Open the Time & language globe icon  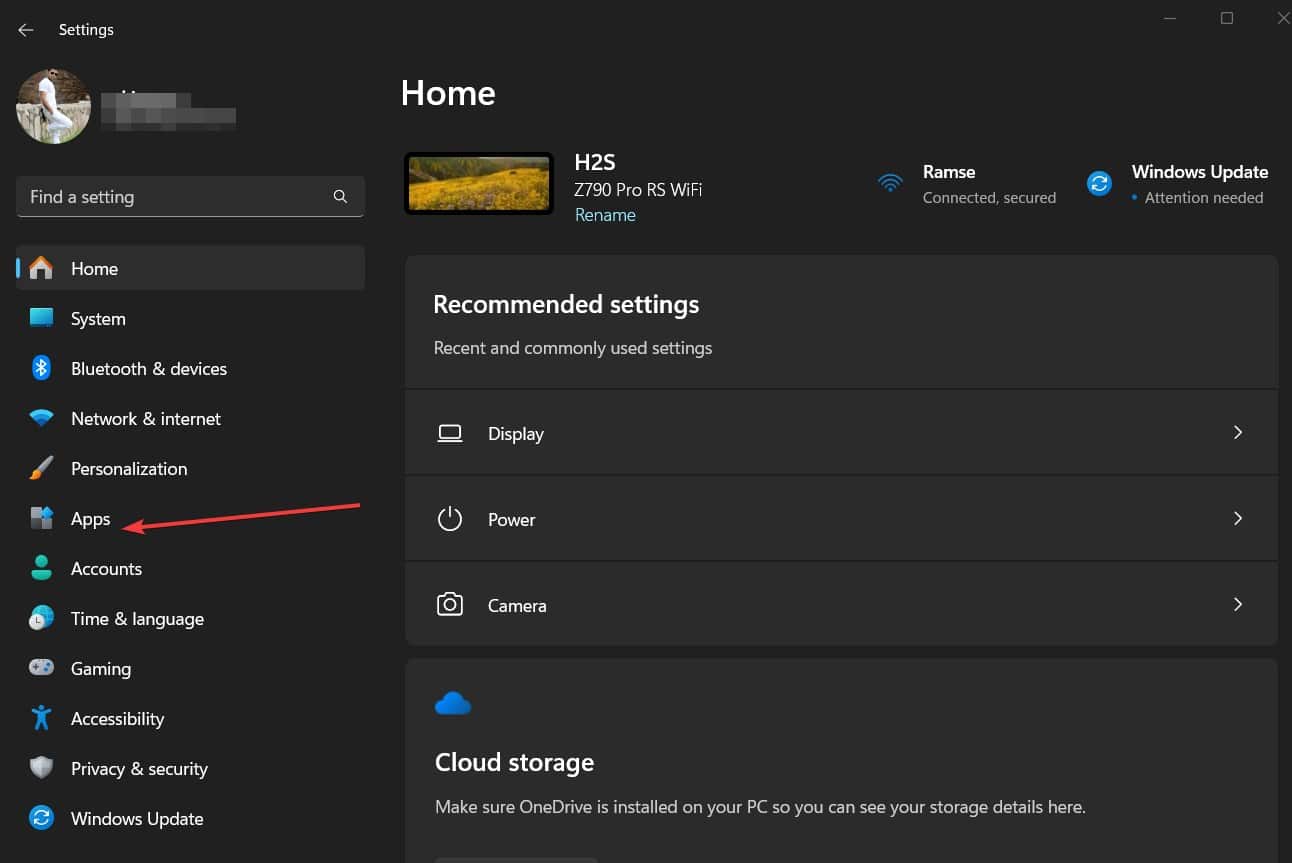click(41, 618)
